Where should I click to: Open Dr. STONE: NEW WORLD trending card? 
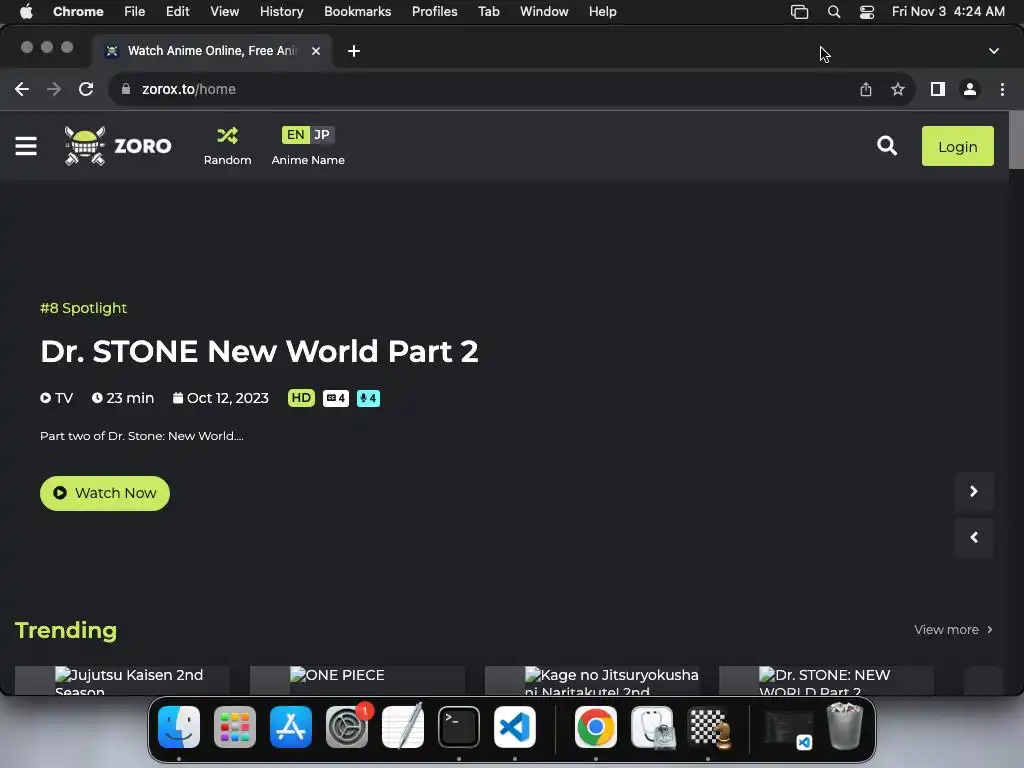coord(826,680)
